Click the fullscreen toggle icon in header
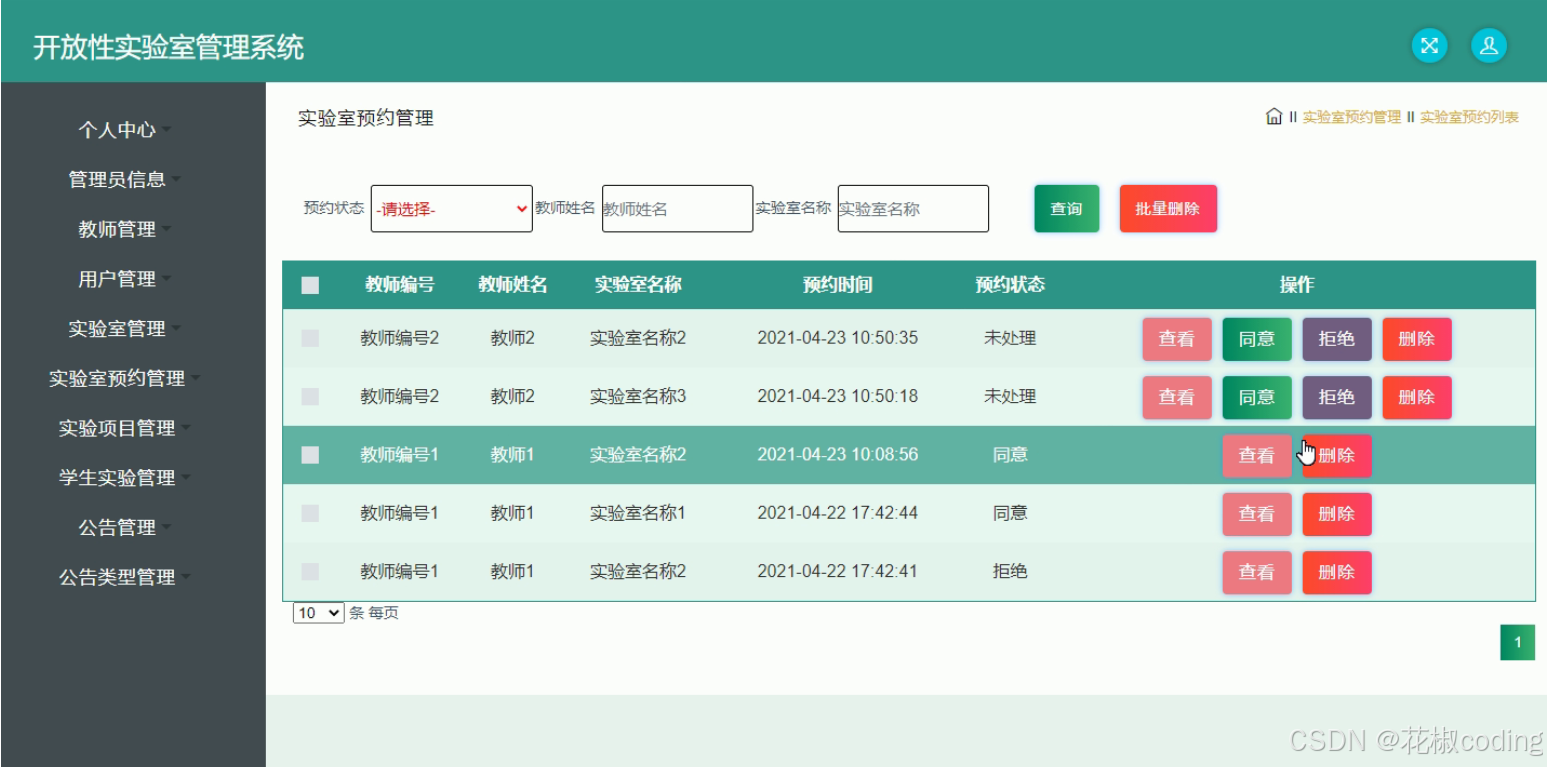This screenshot has width=1547, height=767. pyautogui.click(x=1429, y=45)
